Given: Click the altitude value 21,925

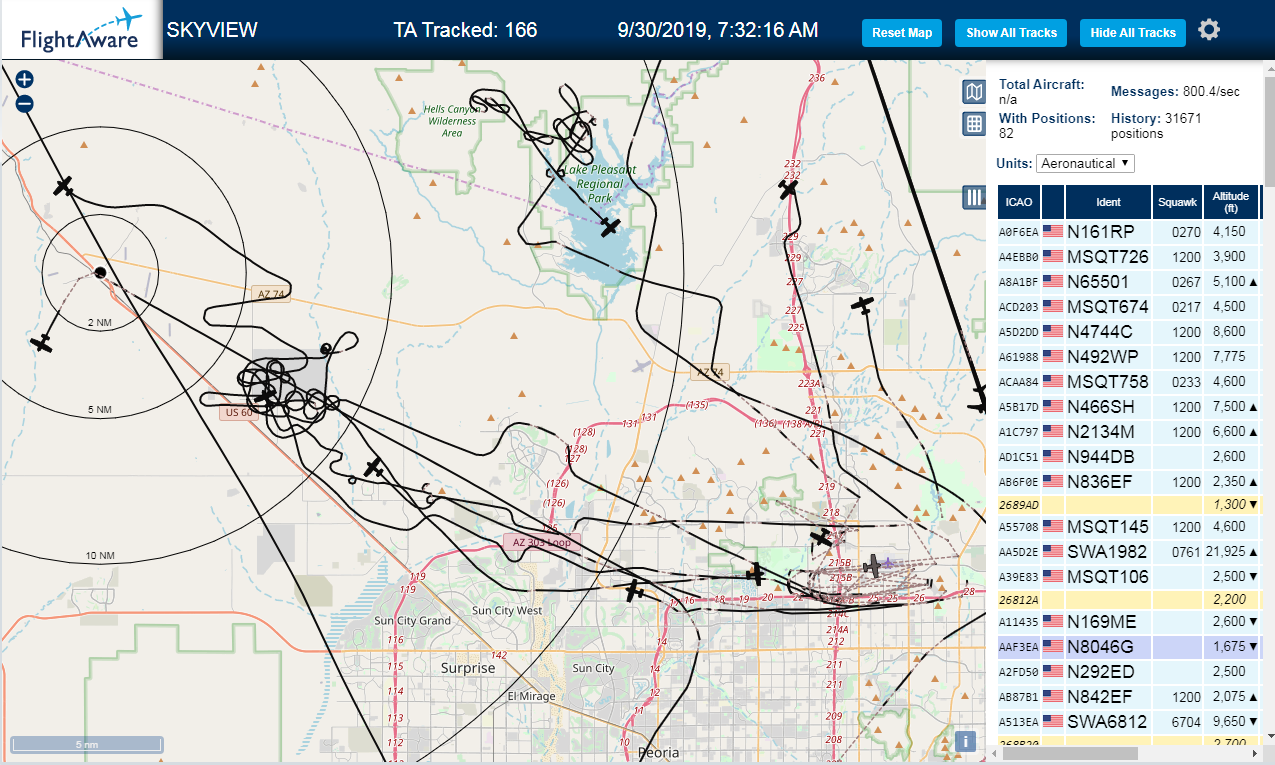Looking at the screenshot, I should point(1226,551).
